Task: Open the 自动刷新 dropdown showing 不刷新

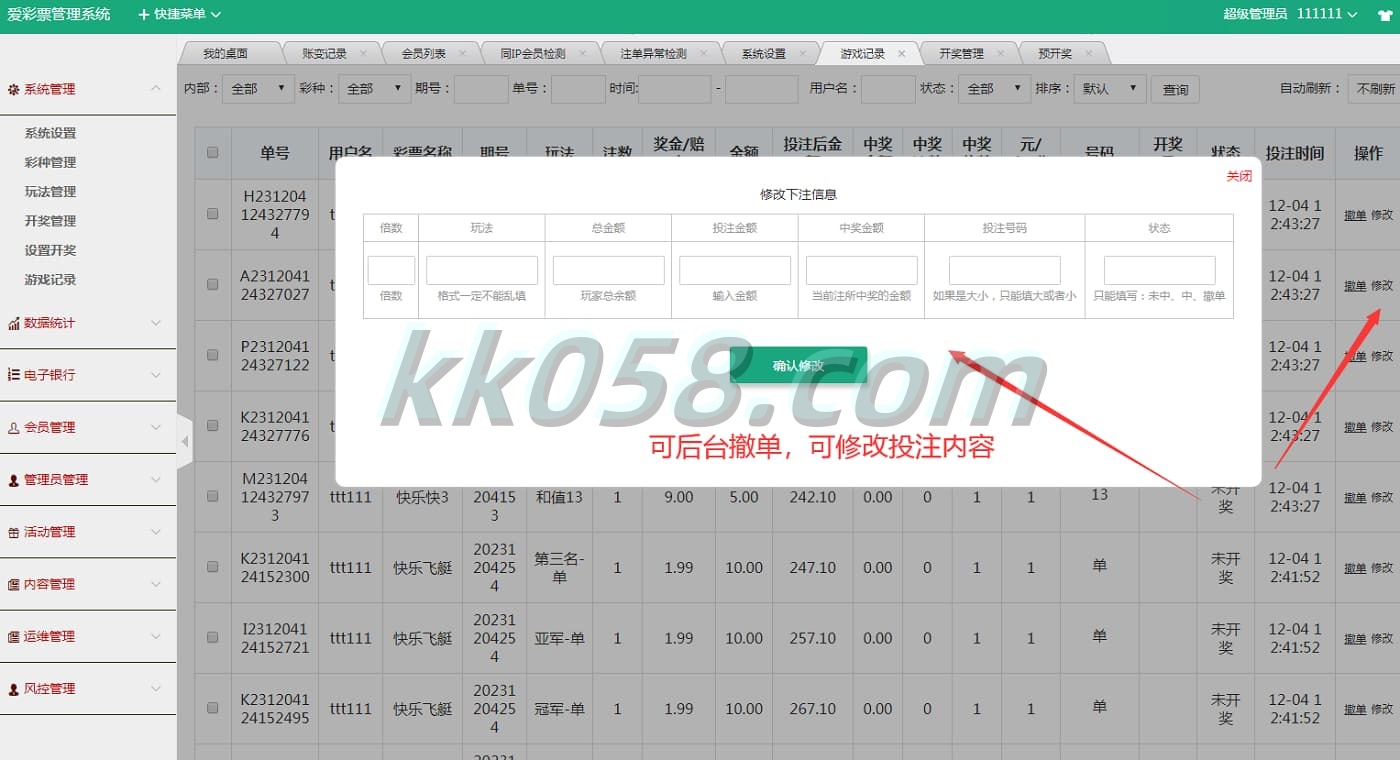Action: click(x=1374, y=89)
